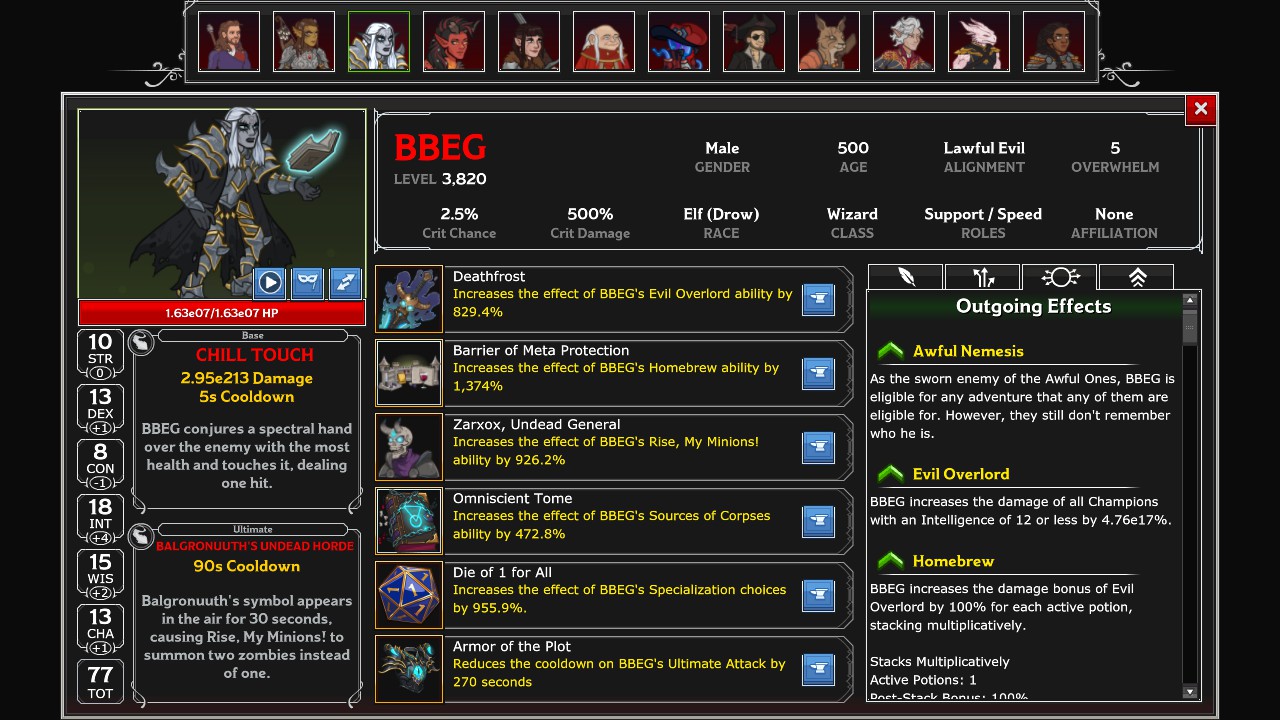Click anvil button for Barrier of Meta Protection
This screenshot has height=720, width=1280.
tap(818, 373)
